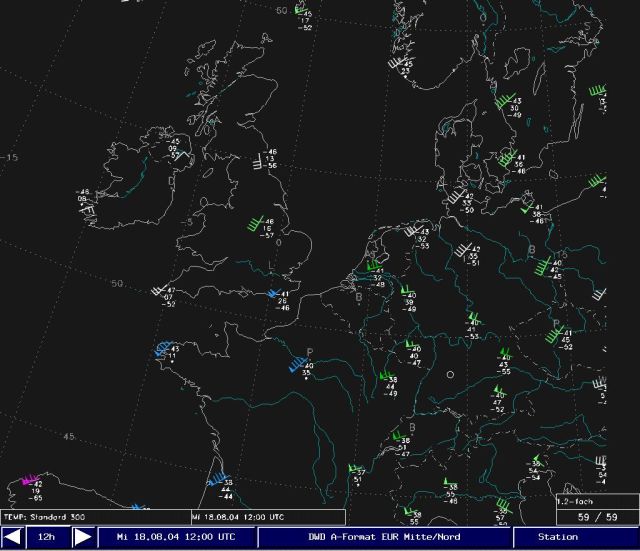
Task: Select the blue wind barb near Bordeaux
Action: click(217, 481)
